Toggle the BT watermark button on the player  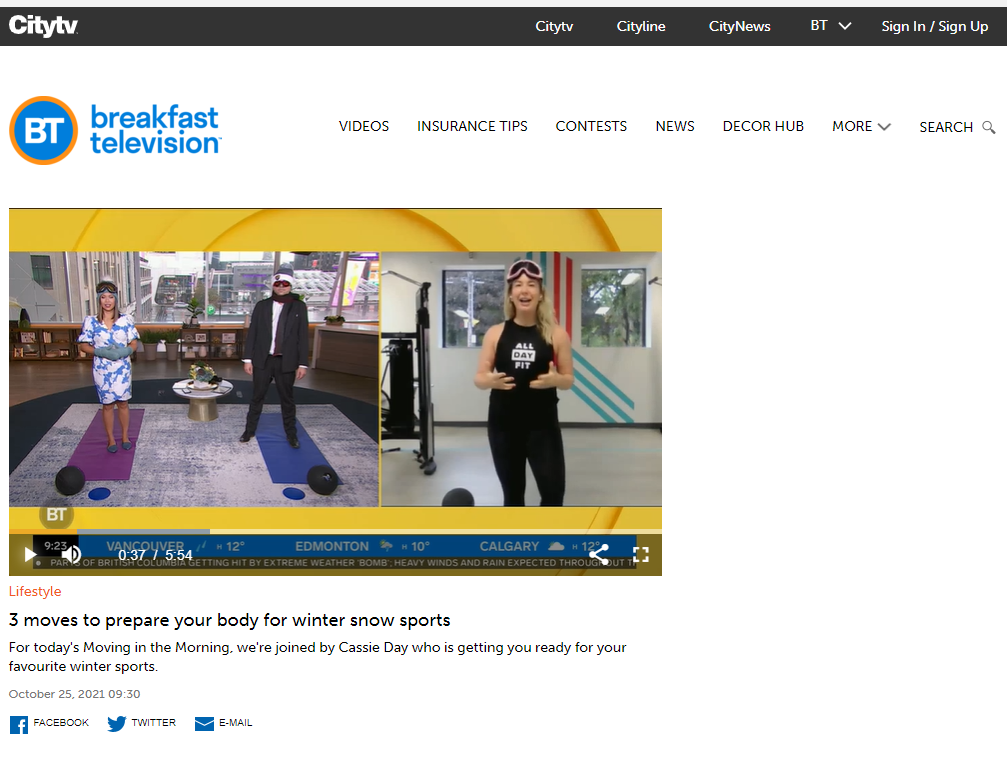click(56, 514)
